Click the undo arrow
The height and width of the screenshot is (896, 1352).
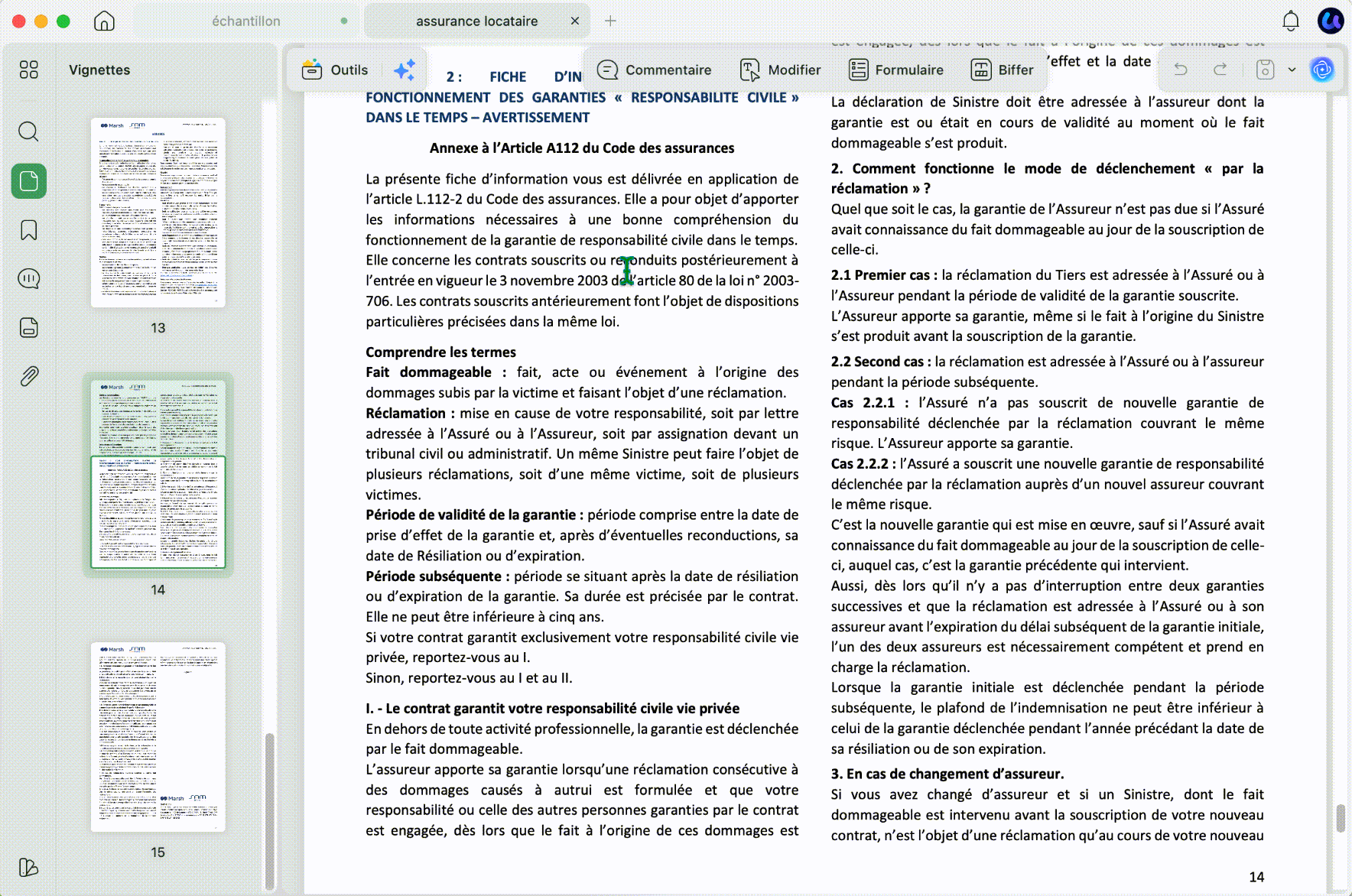[1181, 70]
